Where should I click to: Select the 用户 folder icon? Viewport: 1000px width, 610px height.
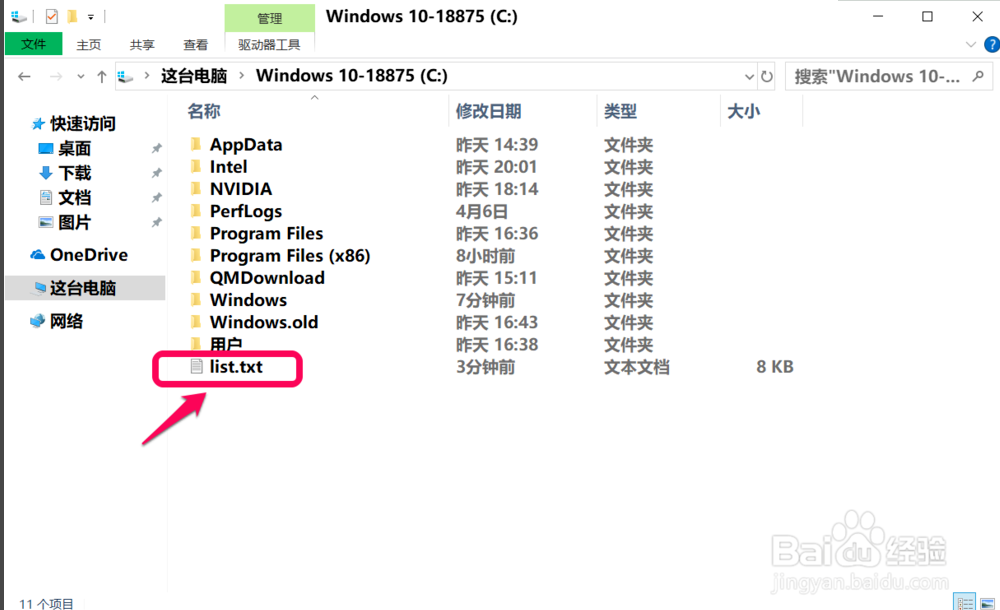tap(196, 343)
